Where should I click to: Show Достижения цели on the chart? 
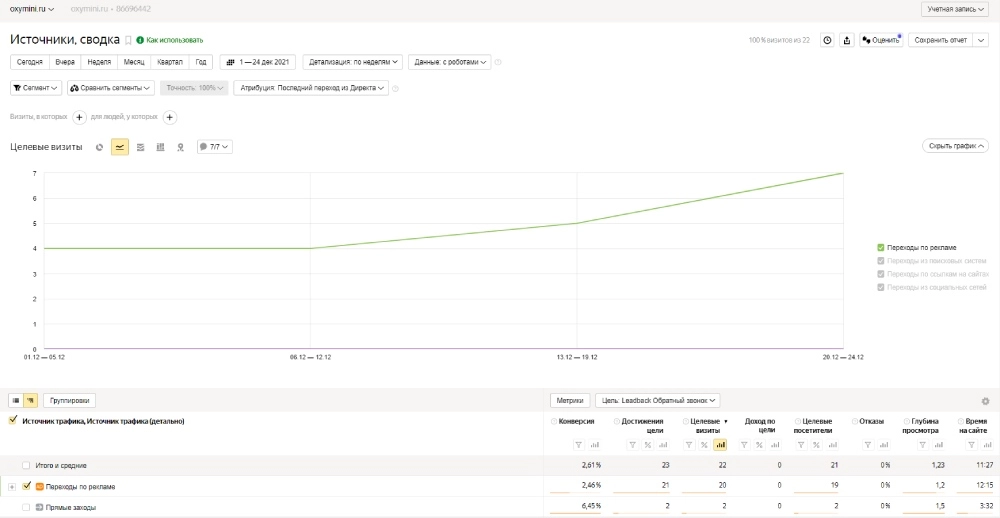coord(663,445)
